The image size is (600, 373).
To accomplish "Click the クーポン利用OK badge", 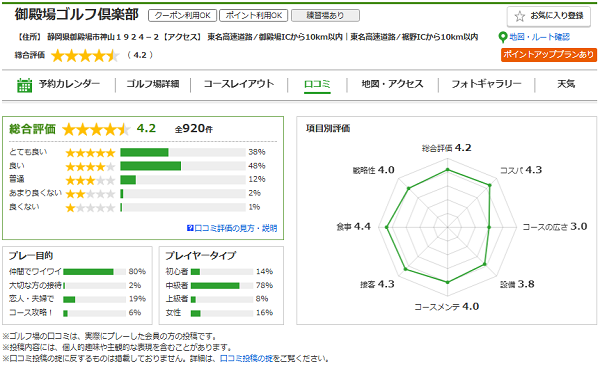I will 182,15.
